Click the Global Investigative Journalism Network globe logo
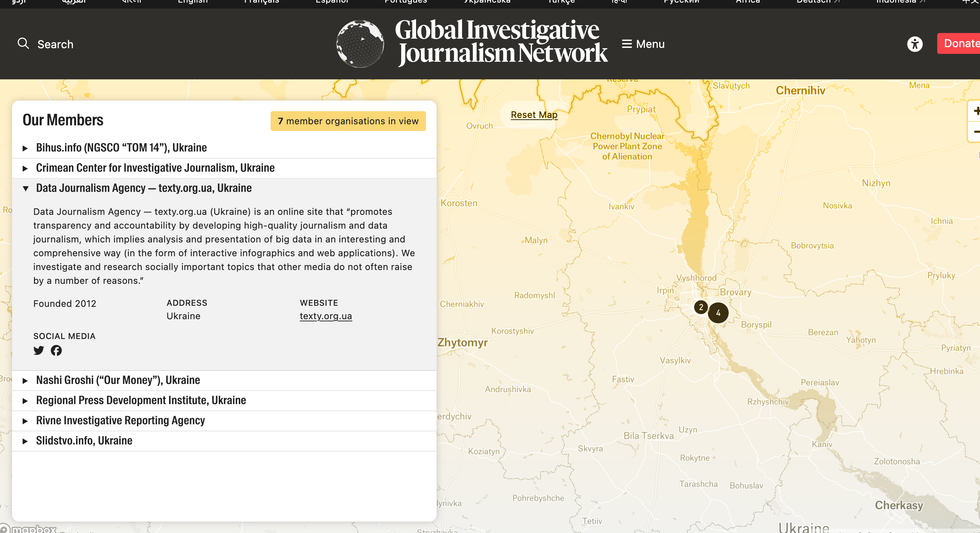The height and width of the screenshot is (533, 980). coord(360,43)
